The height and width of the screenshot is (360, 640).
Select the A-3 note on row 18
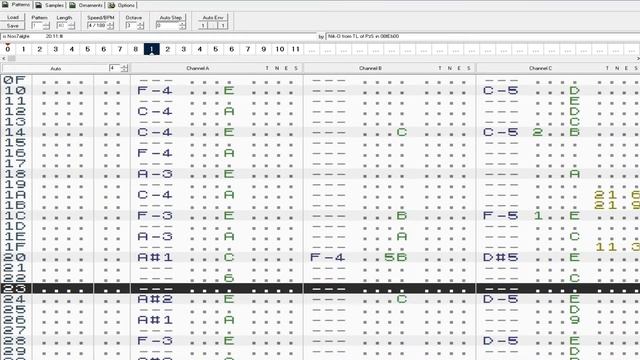(x=155, y=174)
